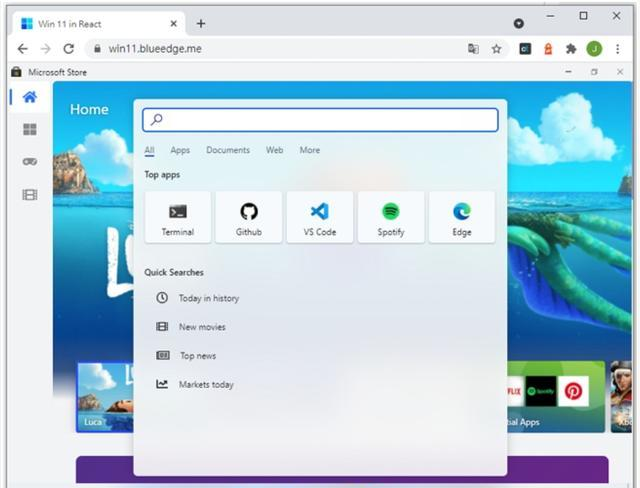
Task: Open the Terminal app tile
Action: coord(178,217)
